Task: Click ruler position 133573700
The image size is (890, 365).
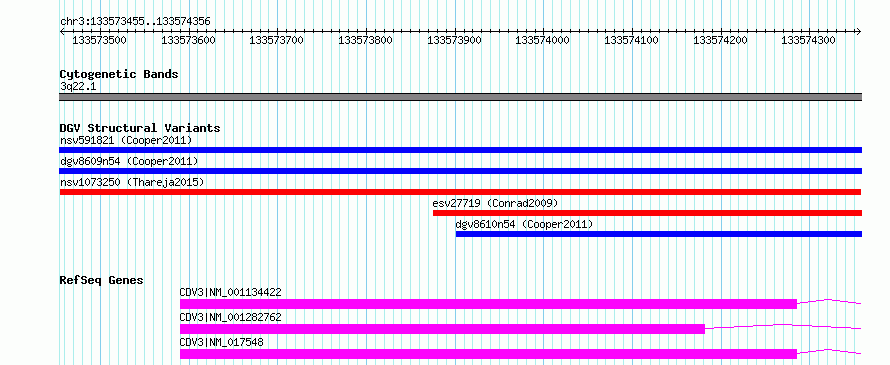Action: click(277, 40)
